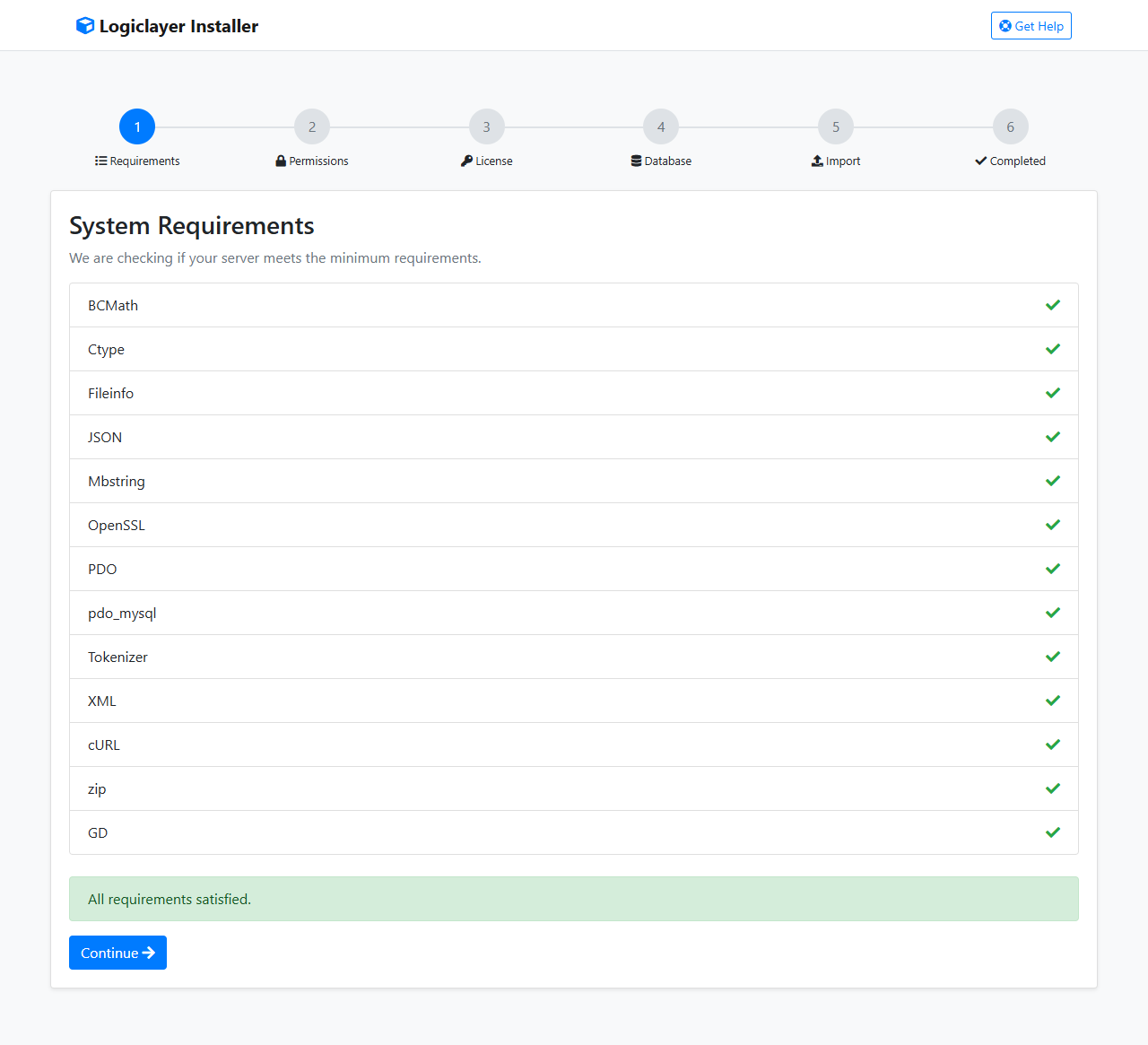
Task: Click the Completed step label
Action: (1011, 161)
